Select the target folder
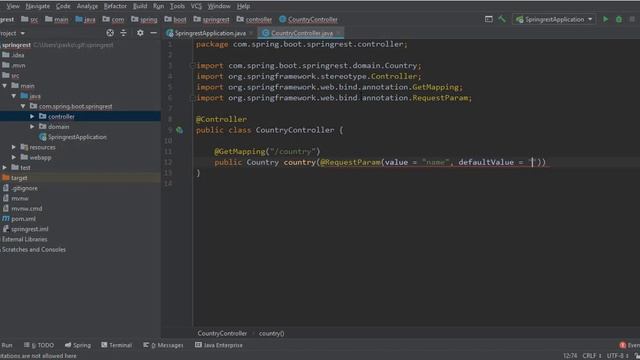The height and width of the screenshot is (360, 640). [x=15, y=178]
